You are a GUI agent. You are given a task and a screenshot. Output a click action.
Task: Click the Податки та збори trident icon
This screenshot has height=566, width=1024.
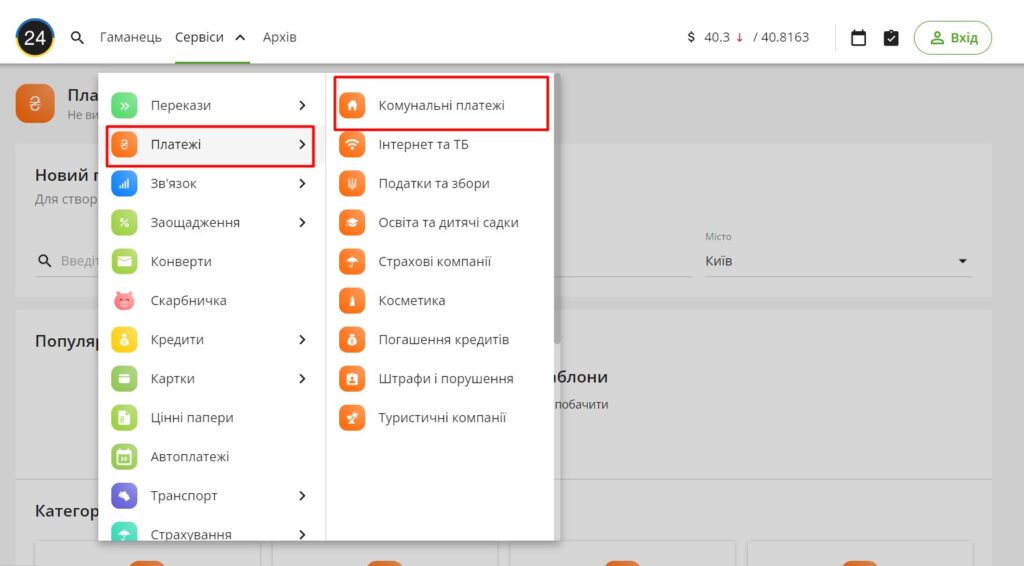tap(352, 183)
